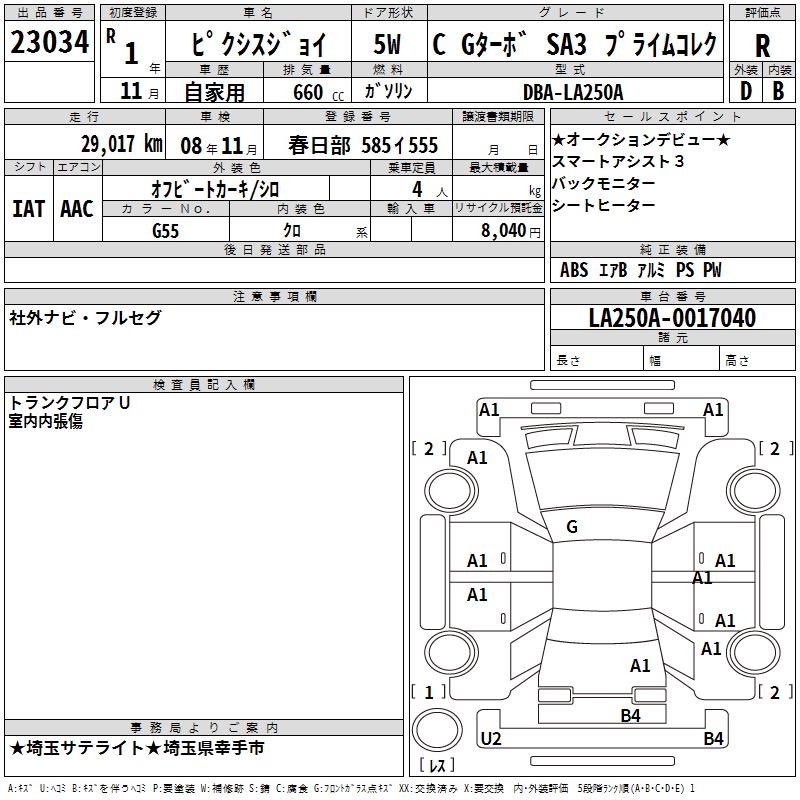Select the トランクフロアU inspector note
The width and height of the screenshot is (800, 800).
70,403
